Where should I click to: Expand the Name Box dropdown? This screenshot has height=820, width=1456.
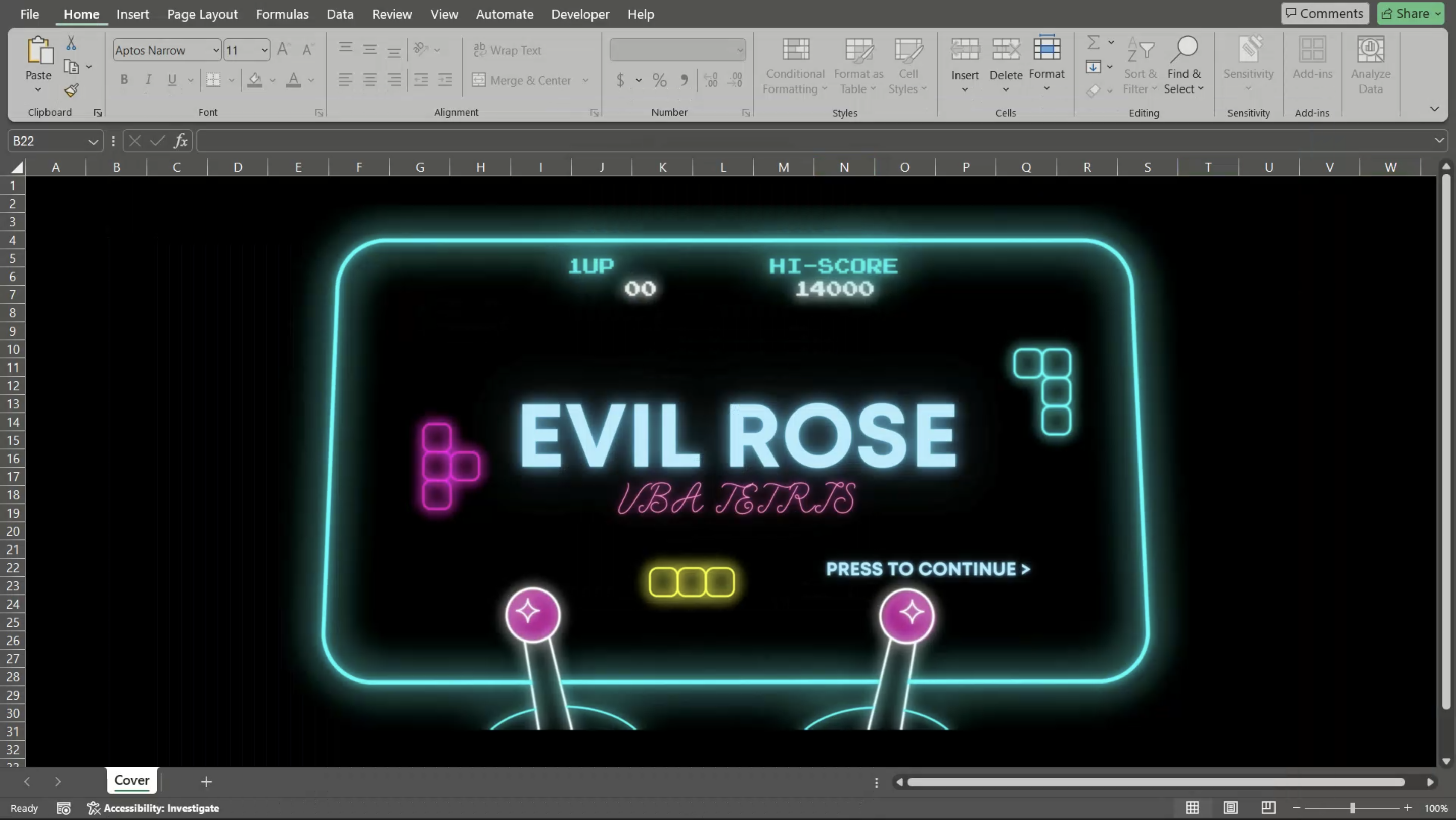93,141
